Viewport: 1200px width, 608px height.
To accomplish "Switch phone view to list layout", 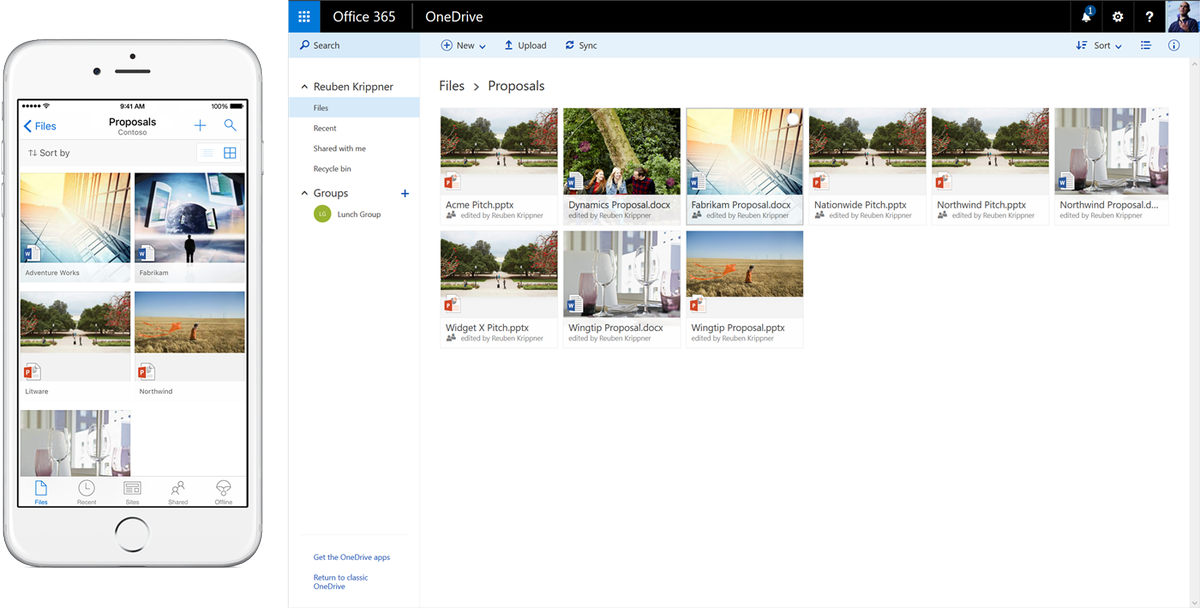I will click(208, 153).
